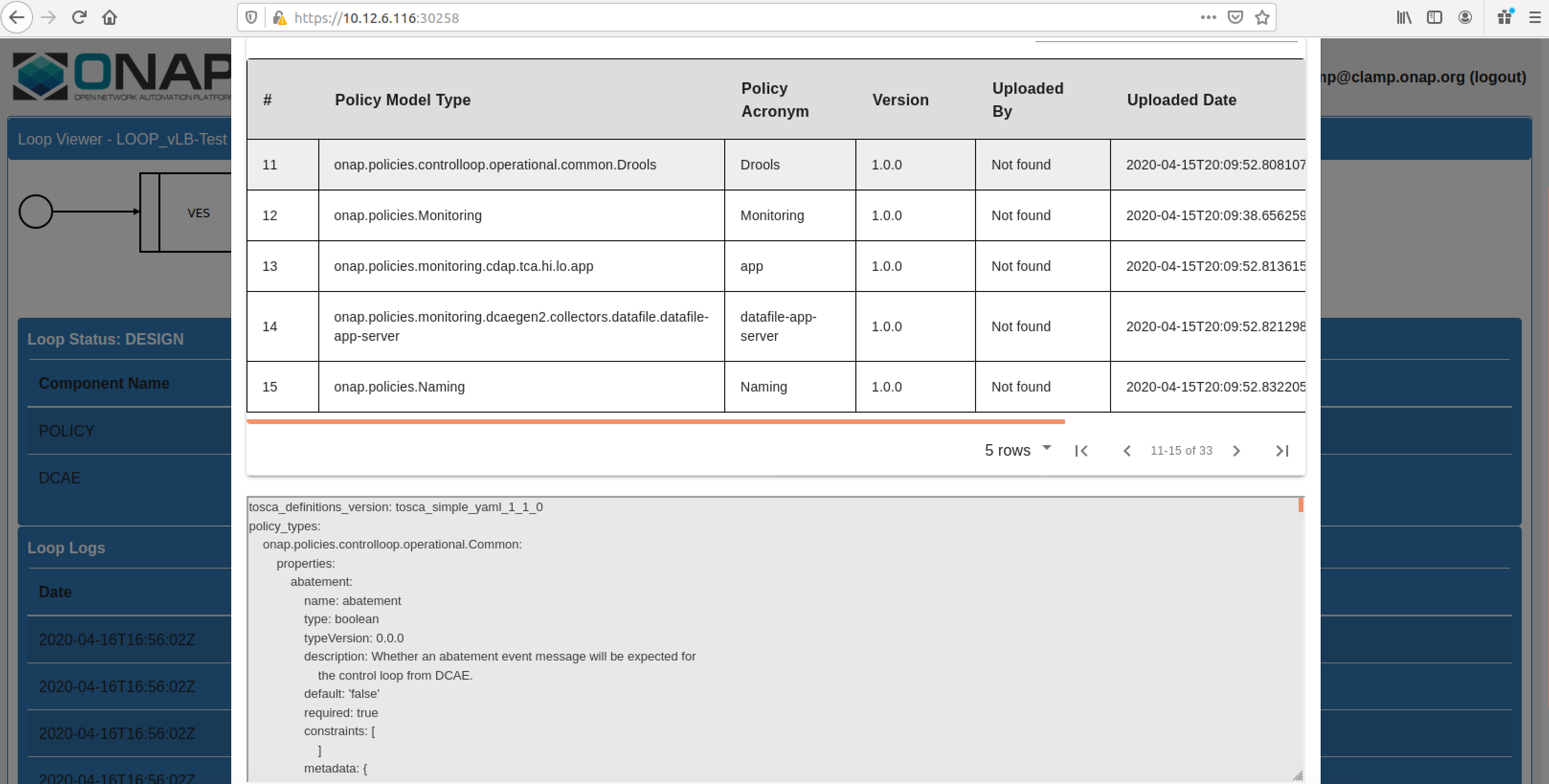Go to next page of policy table

1236,451
